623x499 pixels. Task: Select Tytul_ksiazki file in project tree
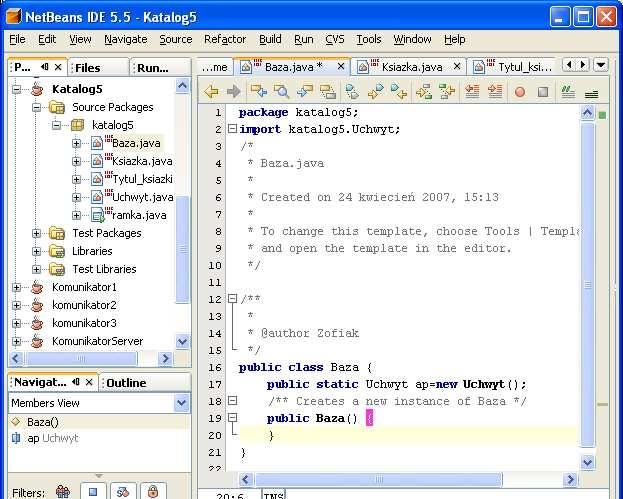click(x=142, y=179)
